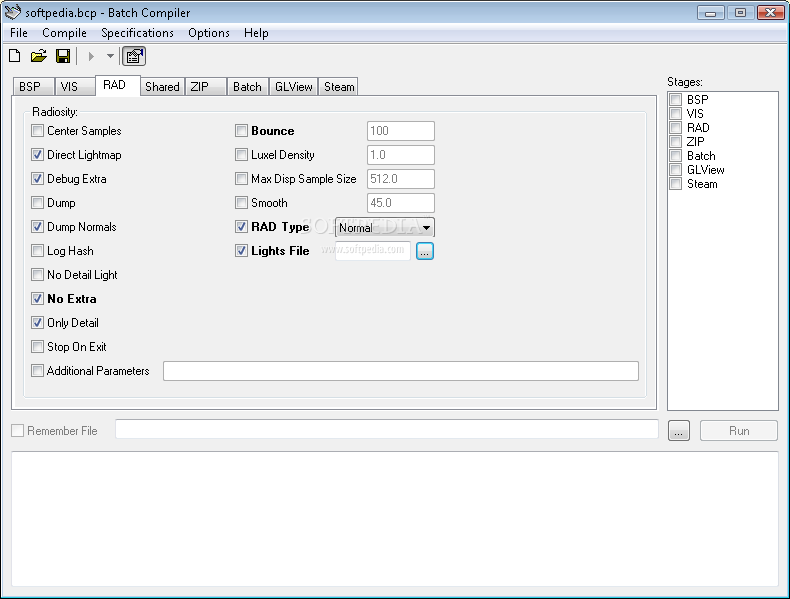Switch to the Steam tab

[339, 87]
